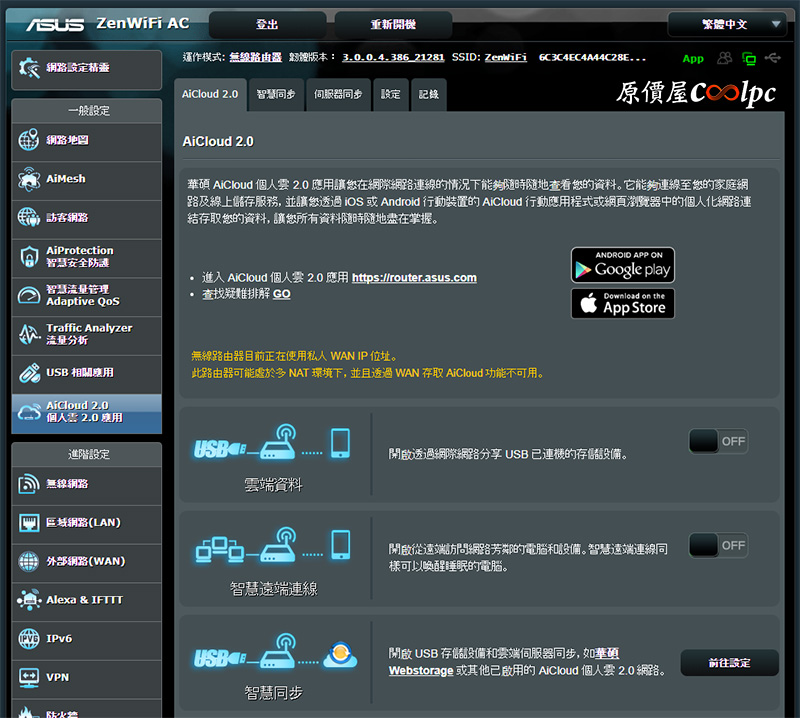Click the 前往設定 button
800x718 pixels.
coord(730,663)
